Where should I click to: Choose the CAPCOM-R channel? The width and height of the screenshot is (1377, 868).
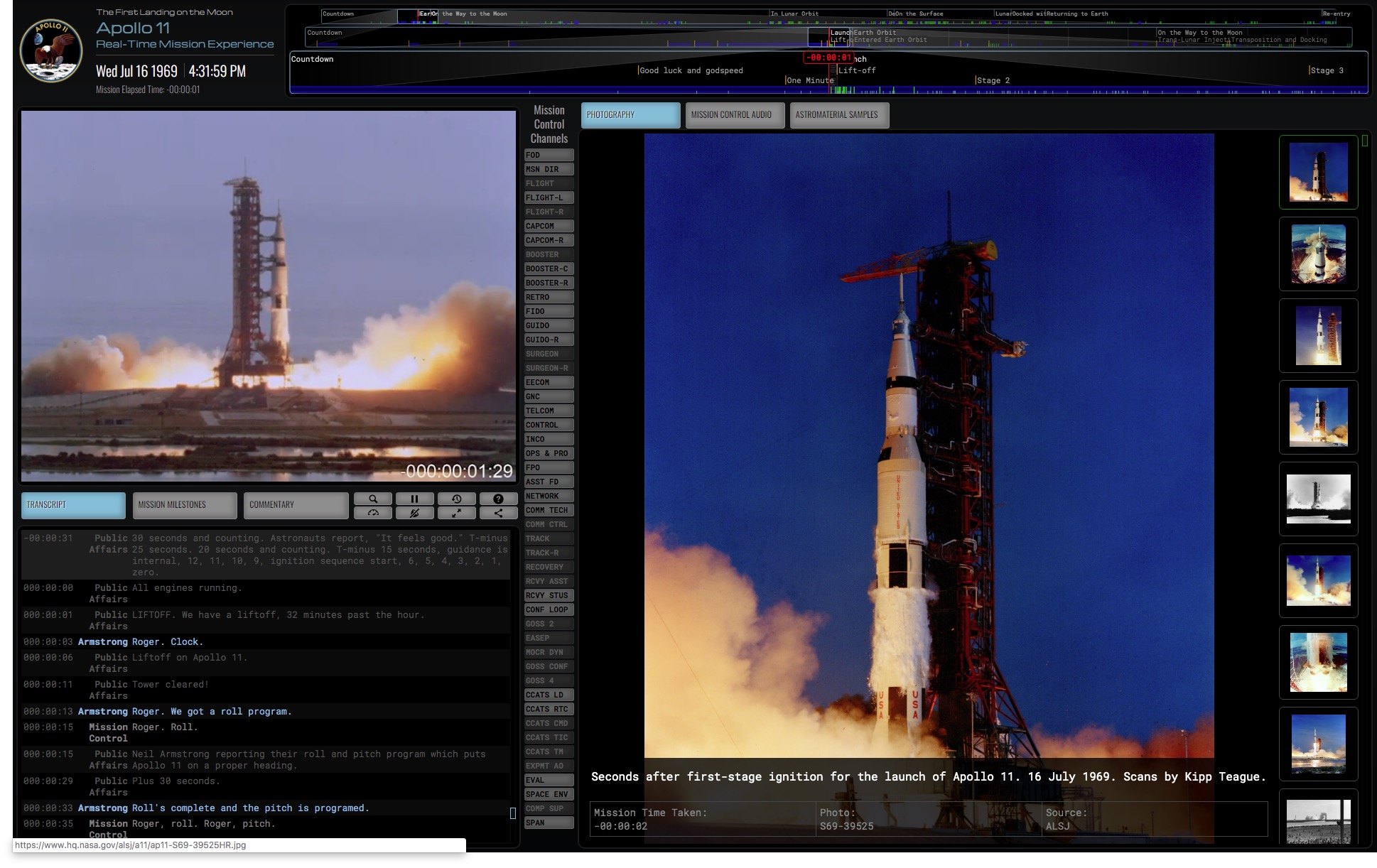(549, 240)
